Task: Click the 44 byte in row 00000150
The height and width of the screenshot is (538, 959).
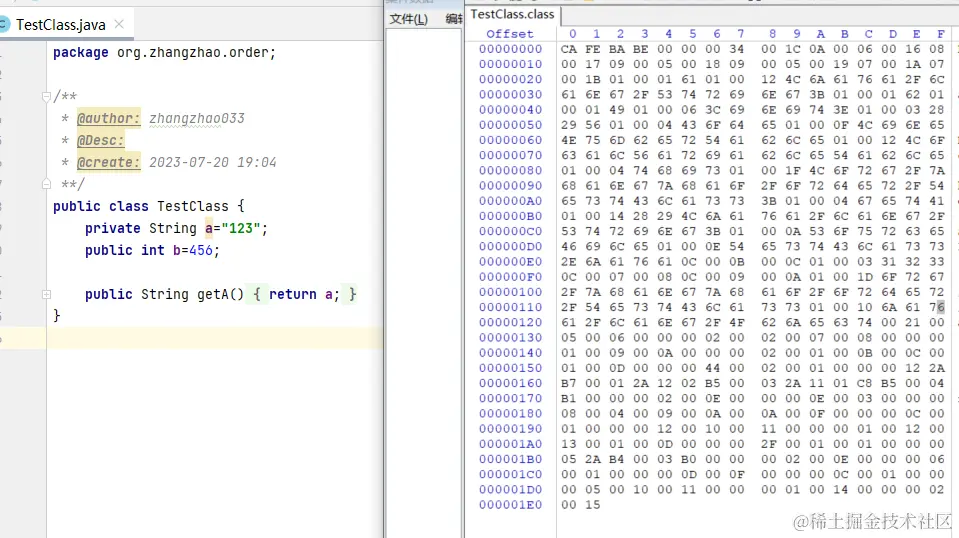Action: pyautogui.click(x=713, y=368)
